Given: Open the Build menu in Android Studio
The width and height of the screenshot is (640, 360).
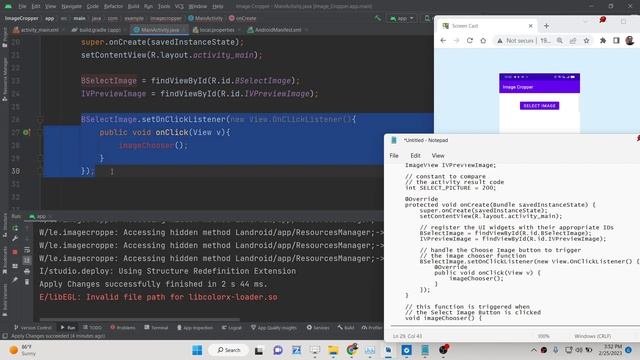Looking at the screenshot, I should tap(133, 7).
